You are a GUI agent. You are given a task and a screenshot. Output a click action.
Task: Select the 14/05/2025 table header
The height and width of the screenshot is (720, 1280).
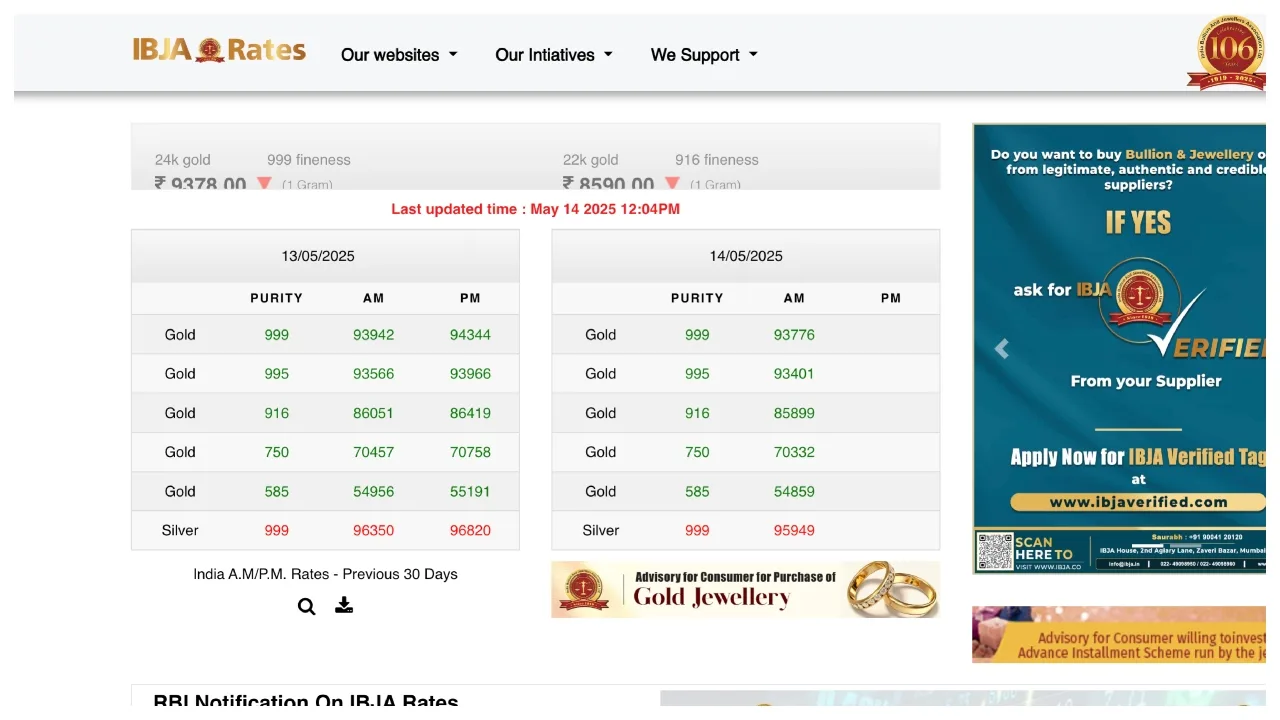[x=746, y=256]
